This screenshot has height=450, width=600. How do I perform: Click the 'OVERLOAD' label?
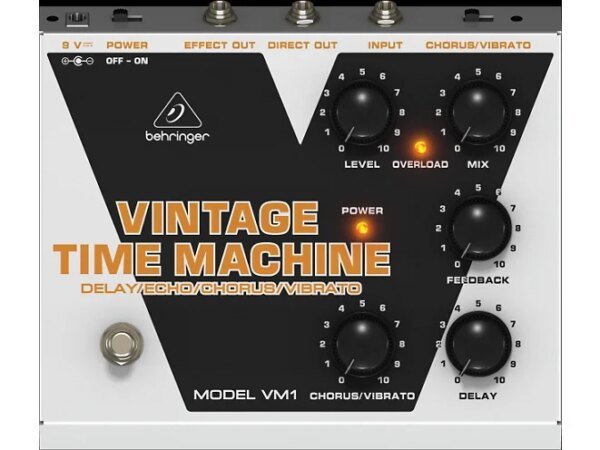[420, 165]
